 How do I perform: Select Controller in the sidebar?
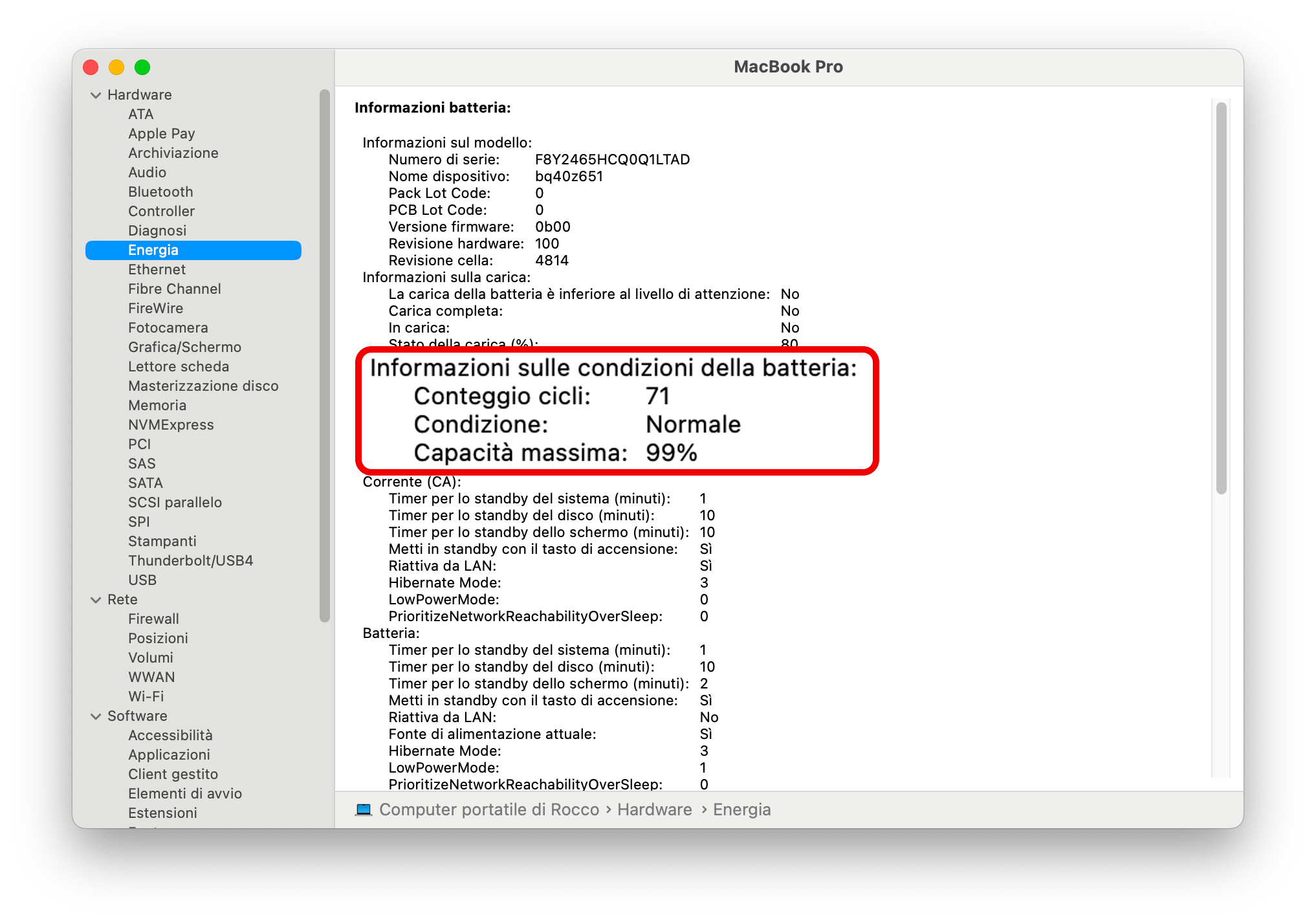[x=162, y=212]
